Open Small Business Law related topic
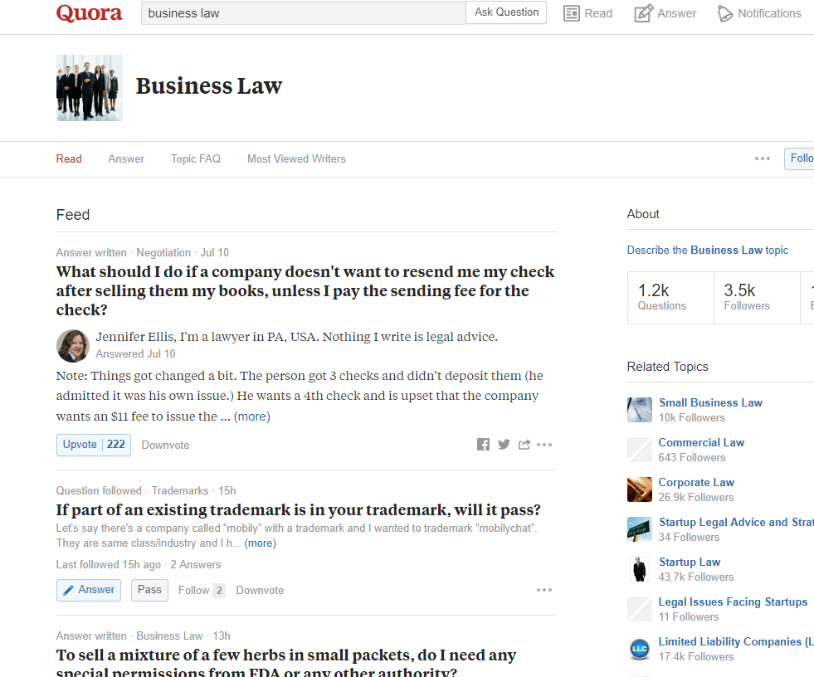 pyautogui.click(x=710, y=403)
